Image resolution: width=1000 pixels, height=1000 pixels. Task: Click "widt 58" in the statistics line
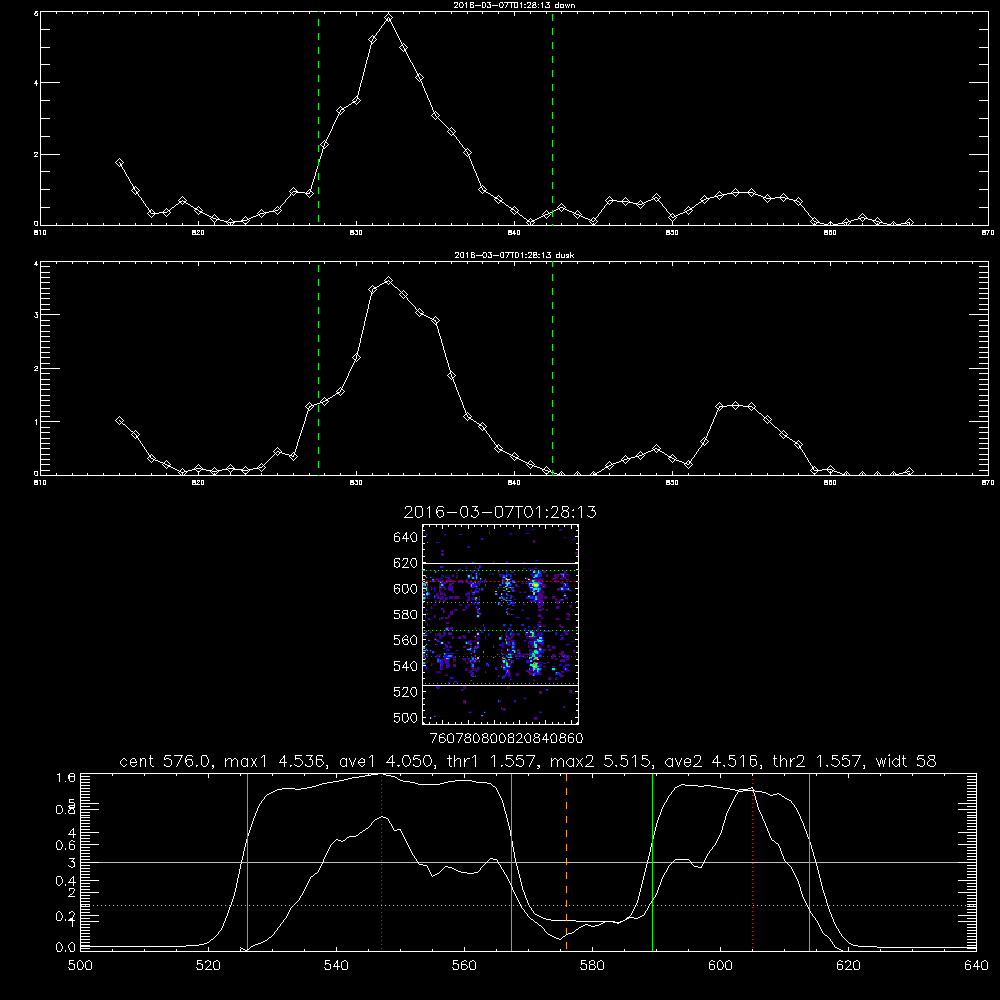906,761
